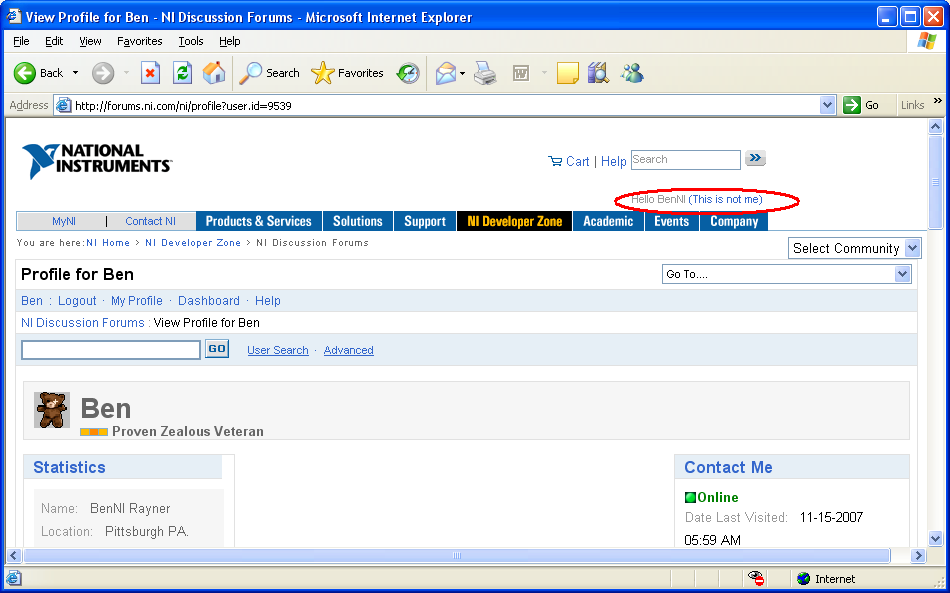This screenshot has width=950, height=593.
Task: Click the horizontal scrollbar right arrow
Action: pos(918,555)
